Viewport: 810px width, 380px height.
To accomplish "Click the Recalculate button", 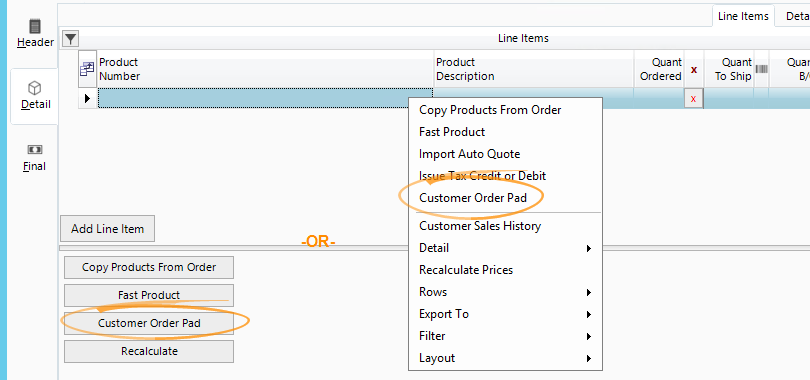I will click(x=149, y=351).
